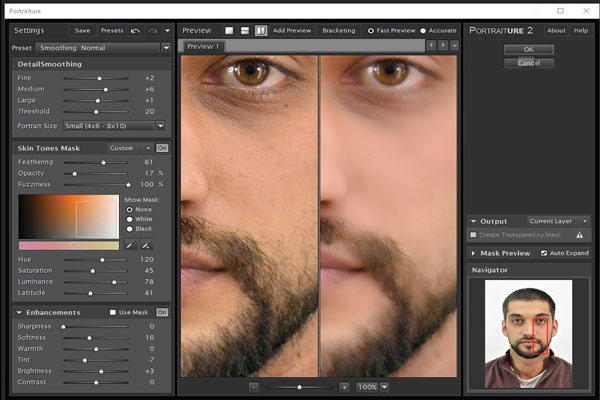Open the Portrait Size dropdown
Screen dimensions: 600x400
pos(115,126)
